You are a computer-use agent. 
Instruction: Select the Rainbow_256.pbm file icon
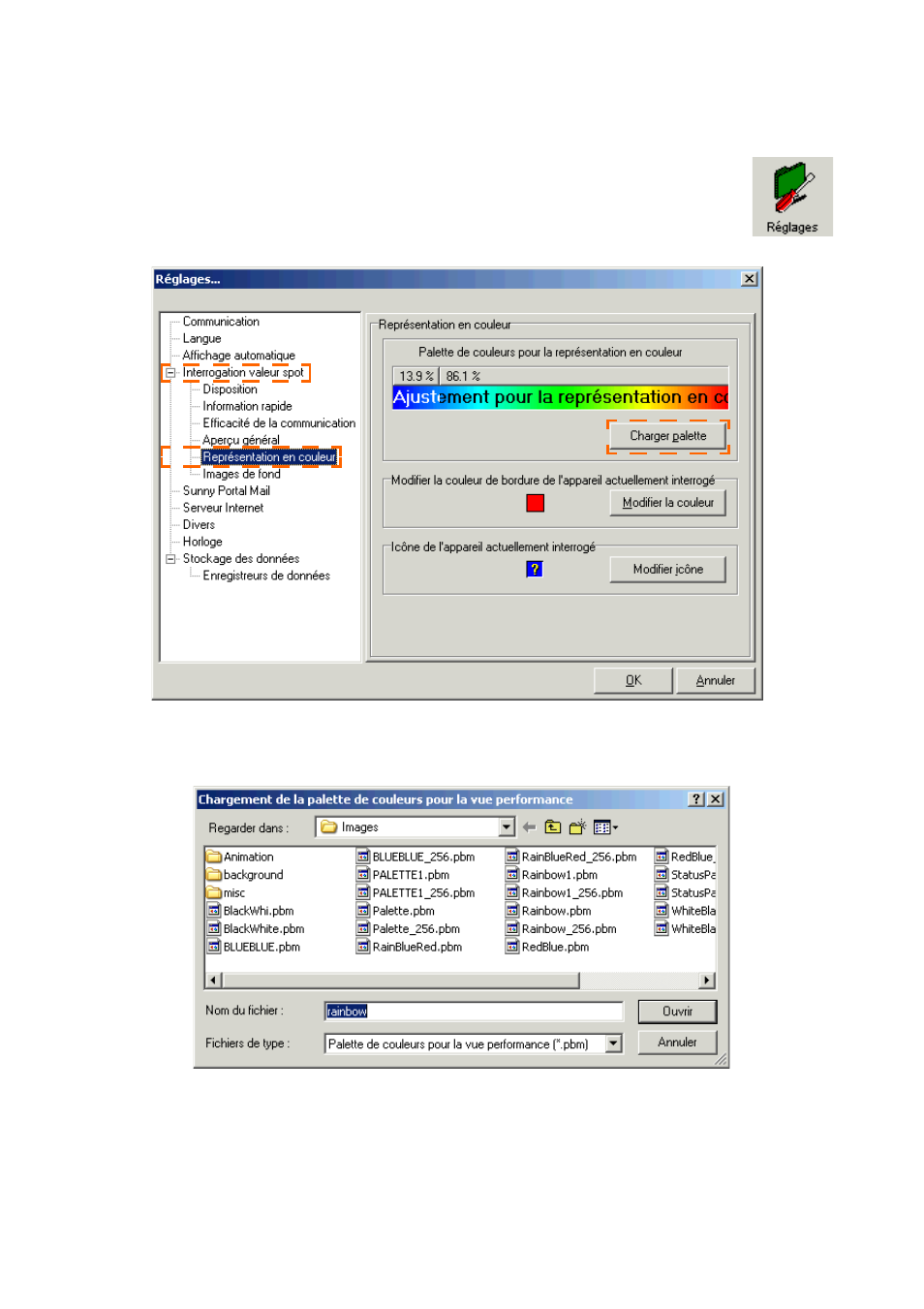coord(512,929)
